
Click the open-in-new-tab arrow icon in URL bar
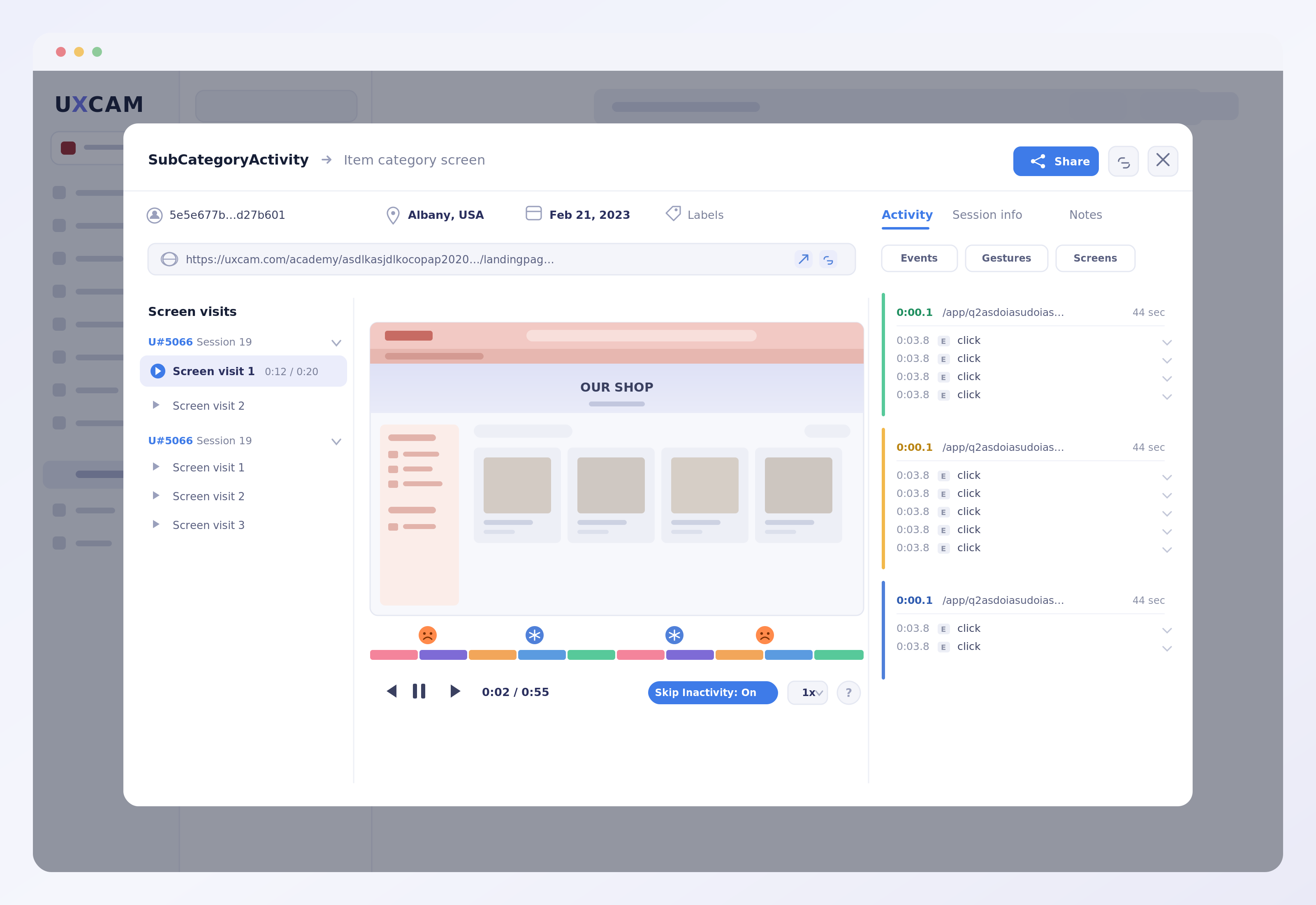803,259
